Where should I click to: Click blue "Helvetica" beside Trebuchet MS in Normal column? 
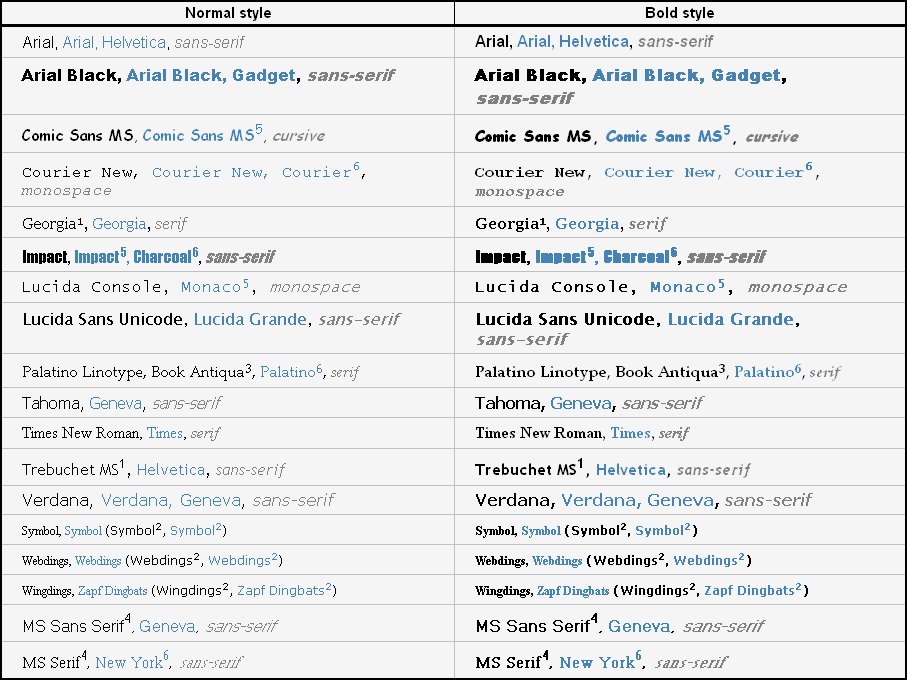pyautogui.click(x=171, y=470)
